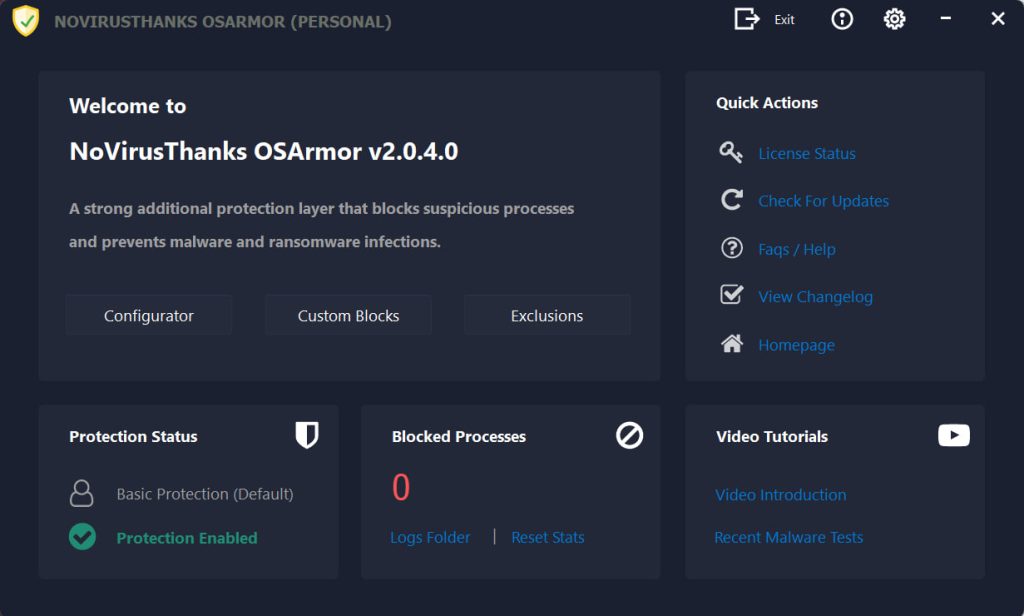The width and height of the screenshot is (1024, 616).
Task: Click the YouTube play icon in Video Tutorials
Action: [953, 435]
